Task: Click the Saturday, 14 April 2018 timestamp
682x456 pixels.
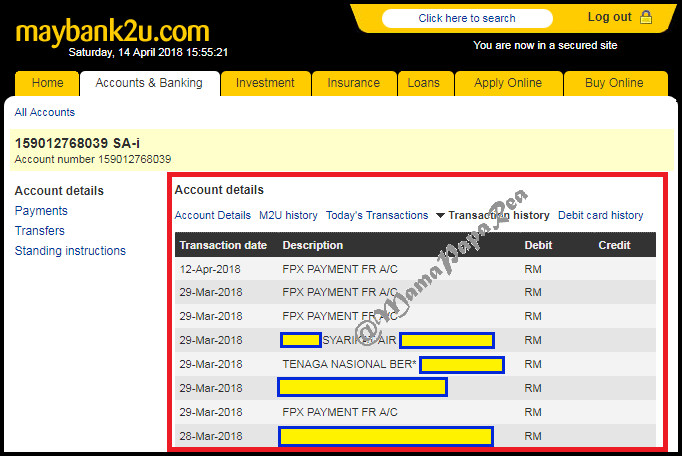Action: click(x=148, y=52)
